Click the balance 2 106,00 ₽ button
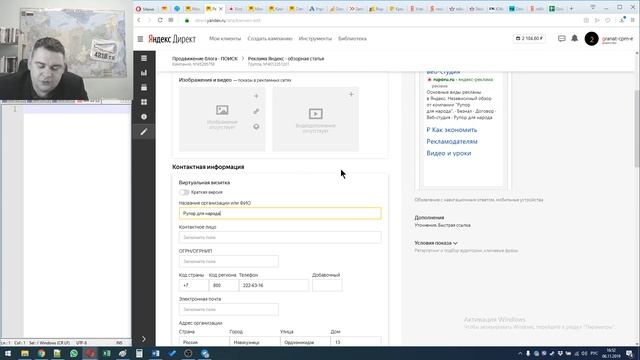The height and width of the screenshot is (360, 640). click(x=529, y=38)
